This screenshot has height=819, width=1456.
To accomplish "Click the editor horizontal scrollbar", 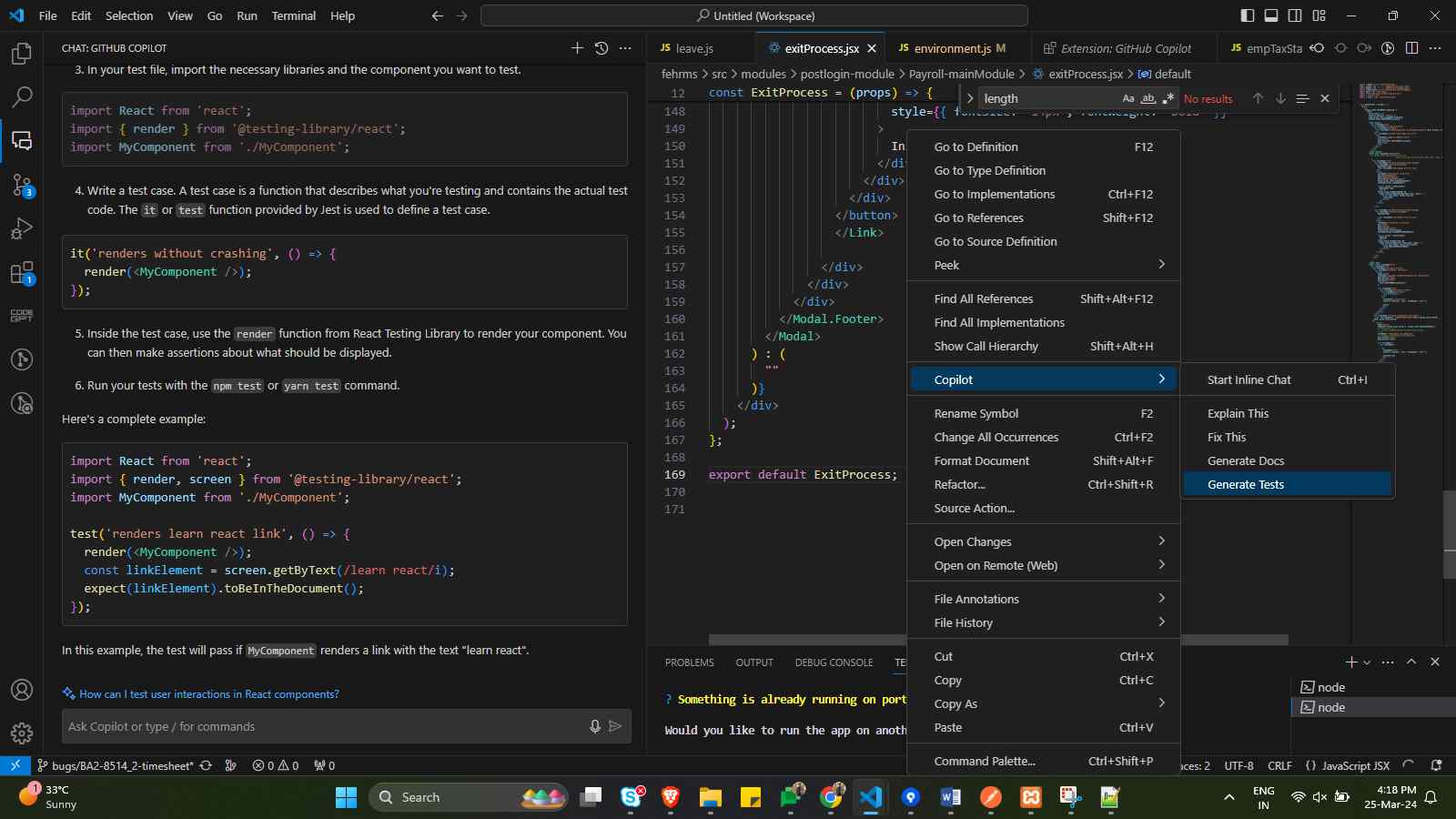I will click(x=998, y=639).
